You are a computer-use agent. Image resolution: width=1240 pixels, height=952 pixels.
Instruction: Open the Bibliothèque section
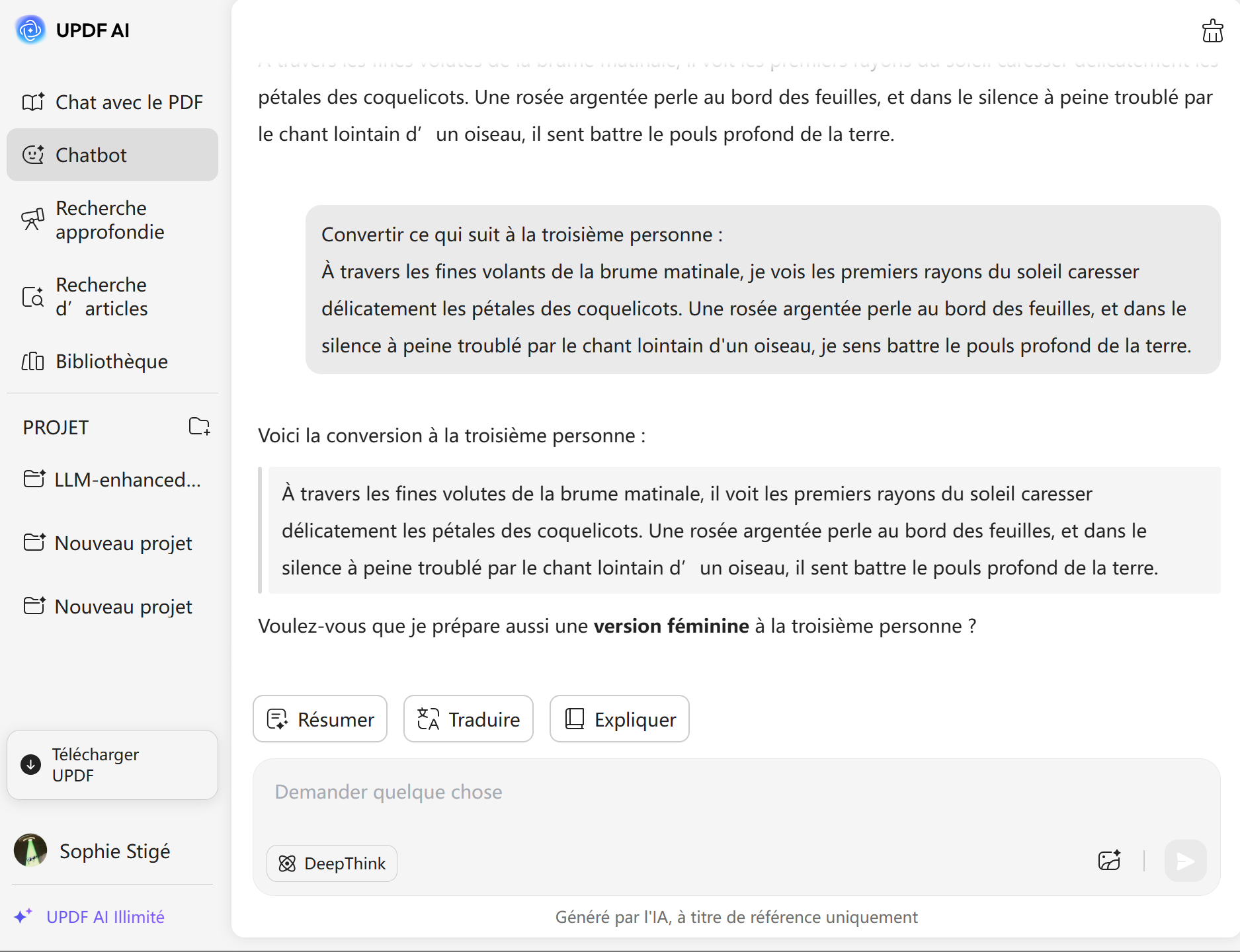pos(112,361)
